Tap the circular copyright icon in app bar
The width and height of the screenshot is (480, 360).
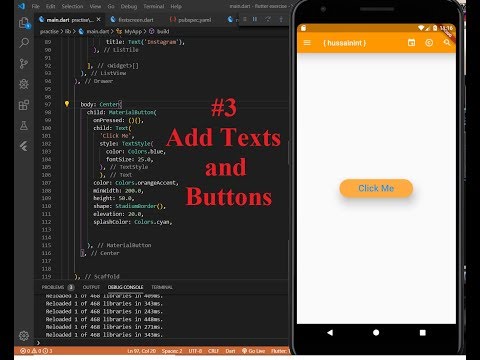429,43
